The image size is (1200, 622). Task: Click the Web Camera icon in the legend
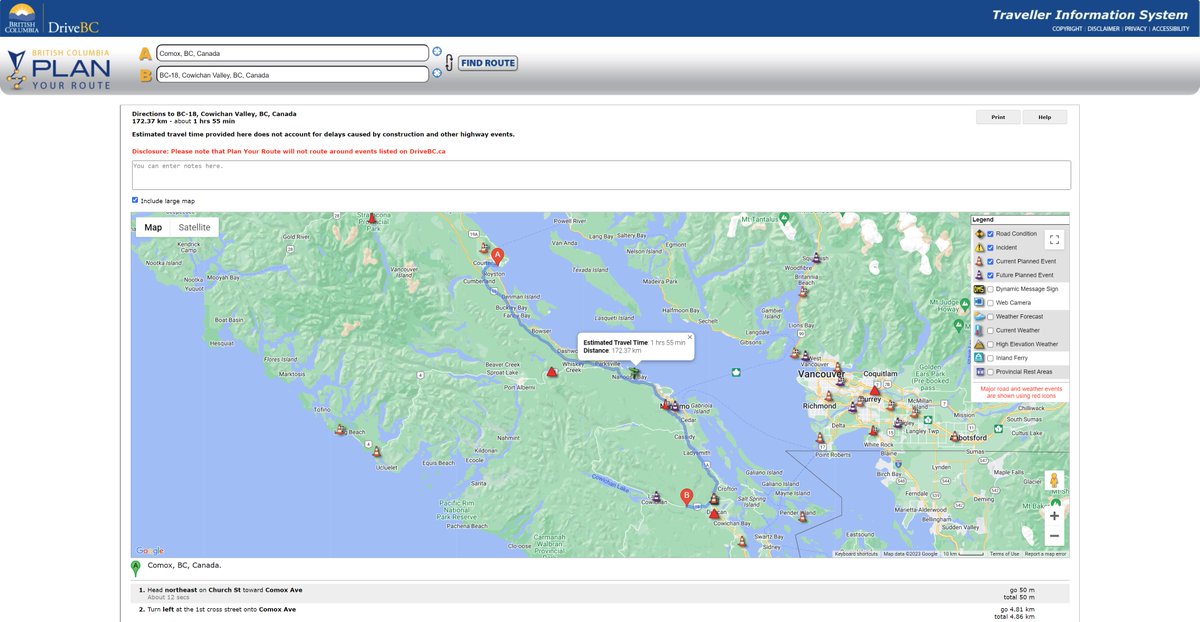pyautogui.click(x=979, y=303)
